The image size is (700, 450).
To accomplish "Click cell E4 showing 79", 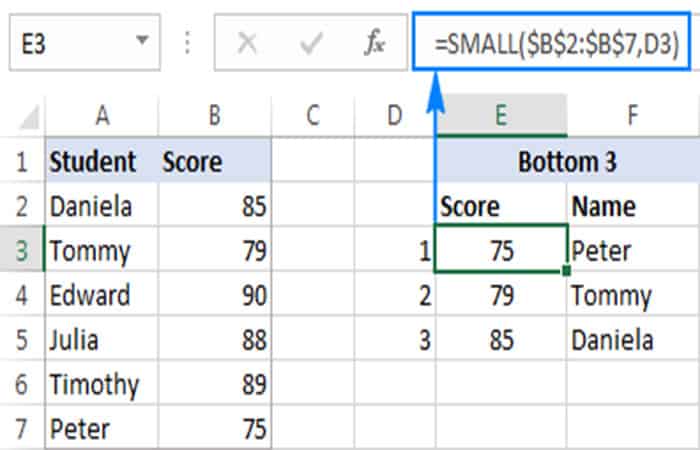I will [x=501, y=294].
